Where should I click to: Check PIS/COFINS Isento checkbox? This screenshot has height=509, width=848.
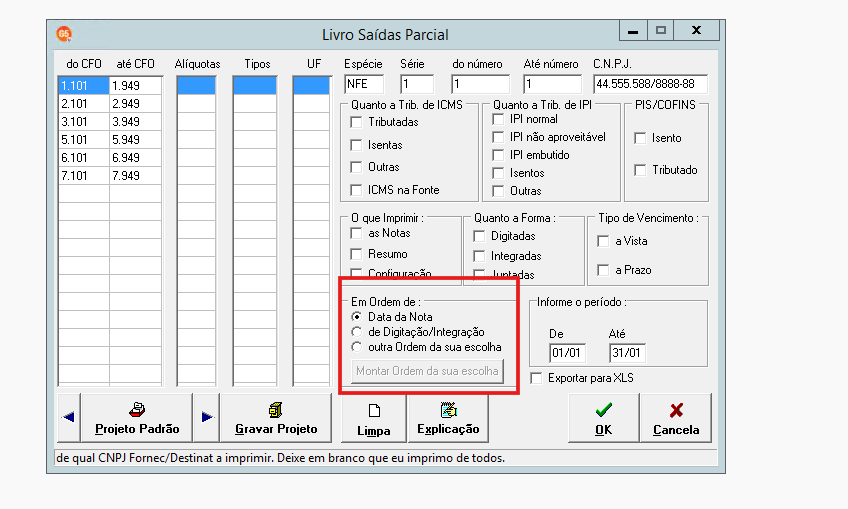[640, 138]
